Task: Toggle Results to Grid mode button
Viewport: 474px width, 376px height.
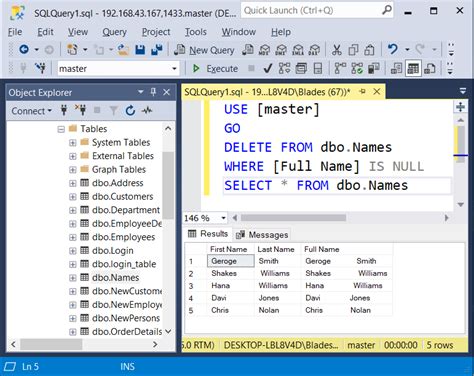Action: tap(413, 69)
